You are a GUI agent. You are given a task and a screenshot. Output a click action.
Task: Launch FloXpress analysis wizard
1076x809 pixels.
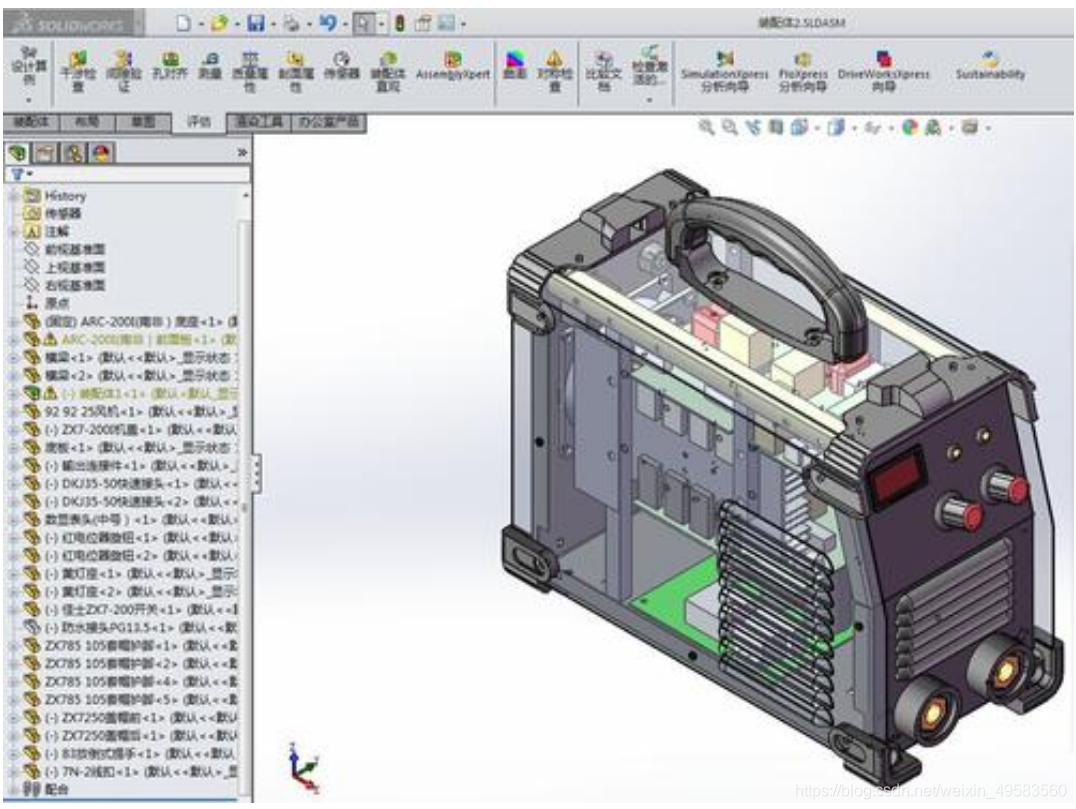click(x=803, y=71)
